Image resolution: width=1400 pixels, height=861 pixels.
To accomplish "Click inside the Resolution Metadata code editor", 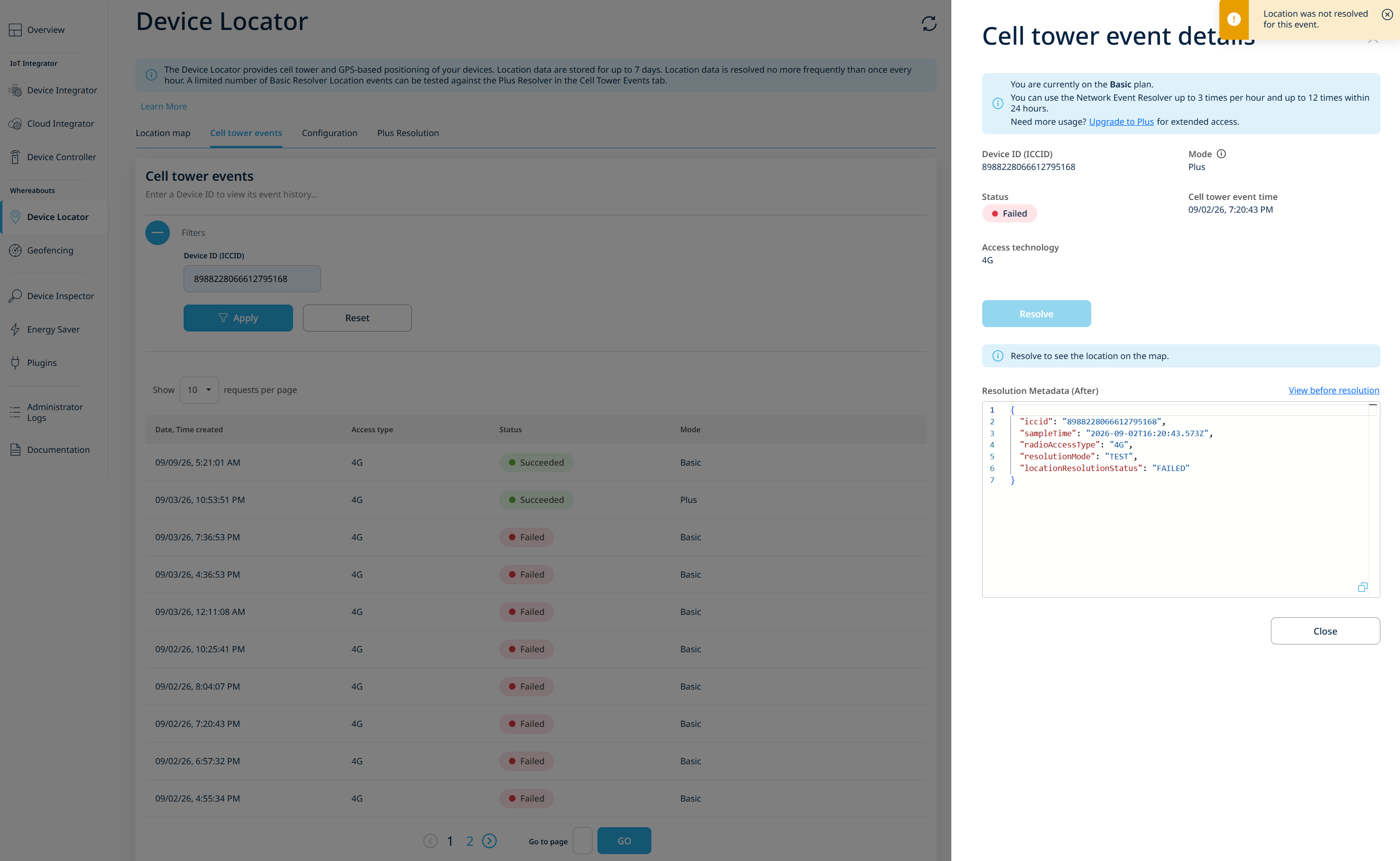I will coord(1180,500).
